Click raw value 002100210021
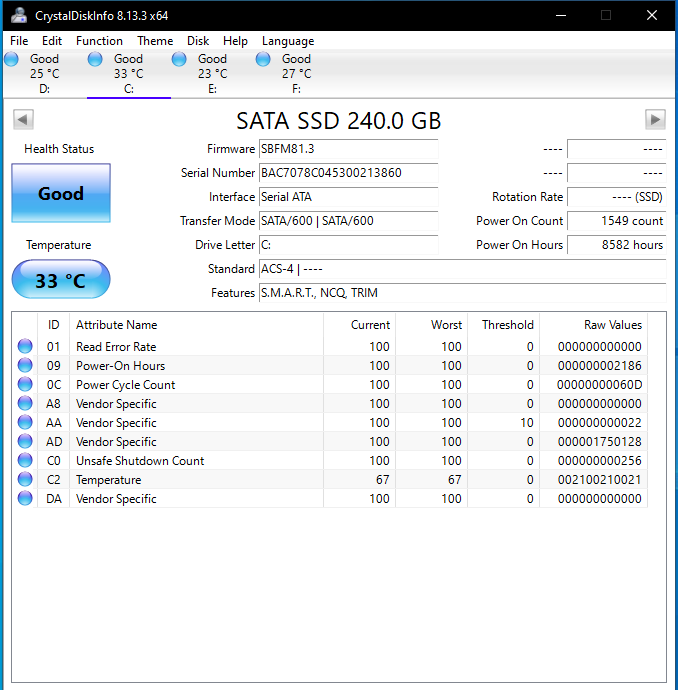678x690 pixels. [x=600, y=480]
